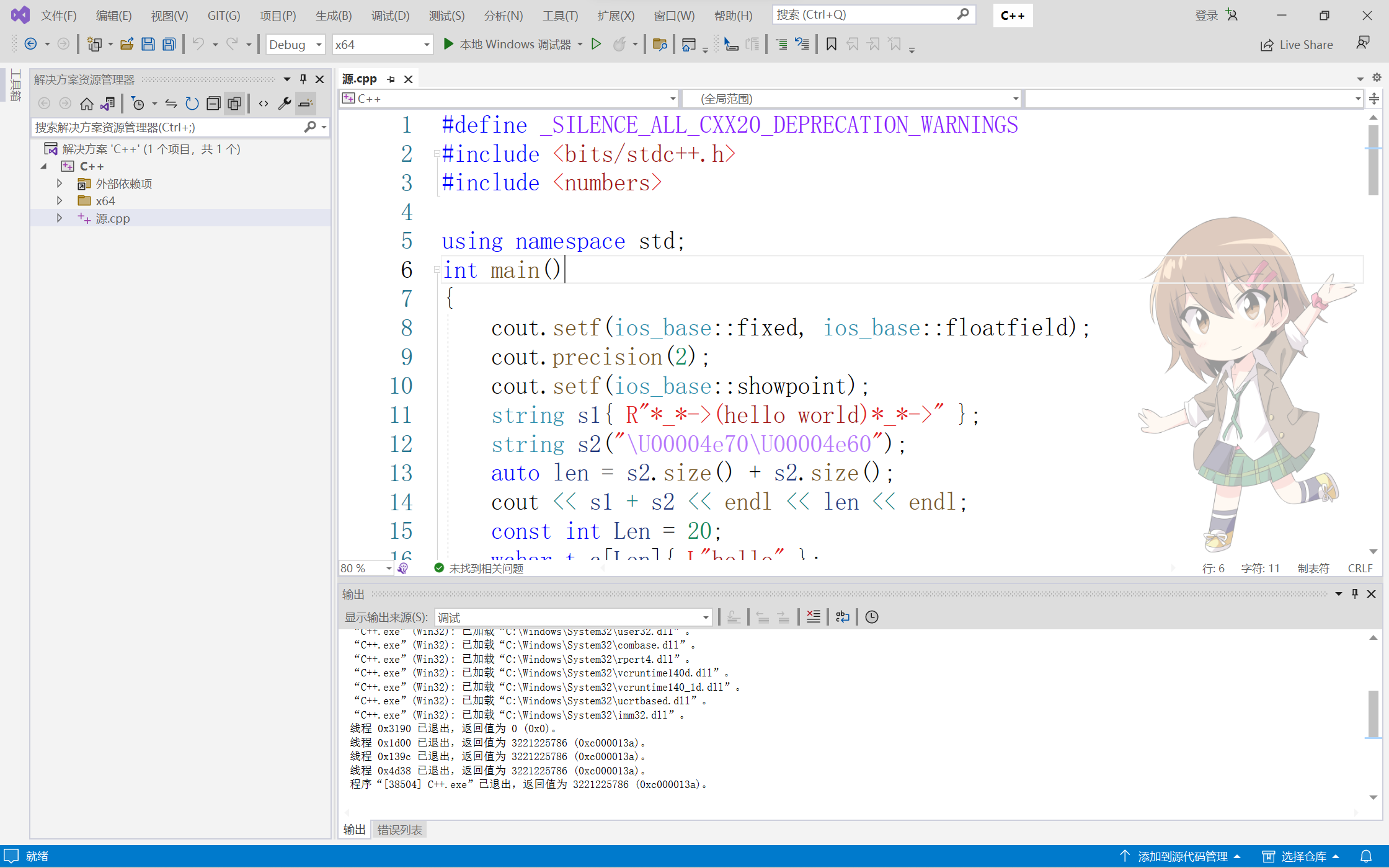1389x868 pixels.
Task: Toggle Show All Files in Solution Explorer
Action: tap(234, 104)
